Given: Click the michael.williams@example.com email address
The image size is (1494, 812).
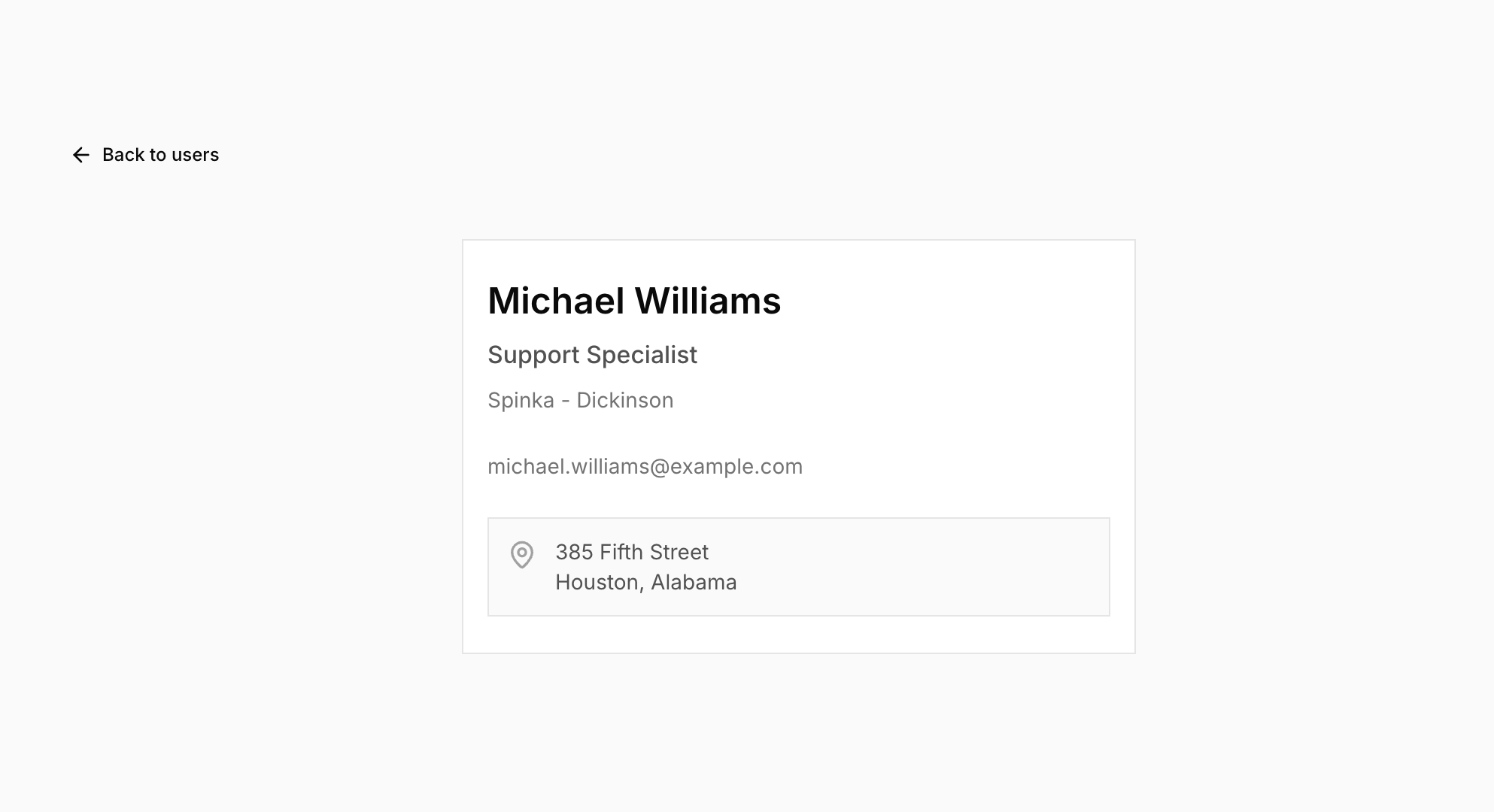Looking at the screenshot, I should click(x=645, y=466).
